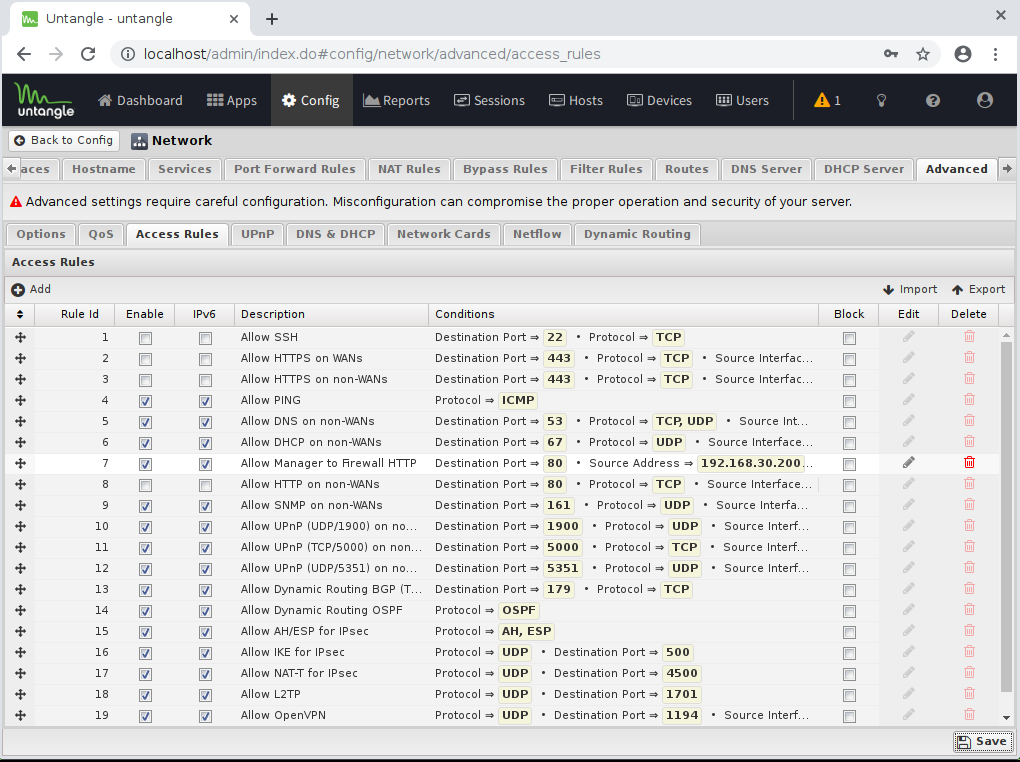Click the saved passwords key icon
Image resolution: width=1020 pixels, height=762 pixels.
891,54
